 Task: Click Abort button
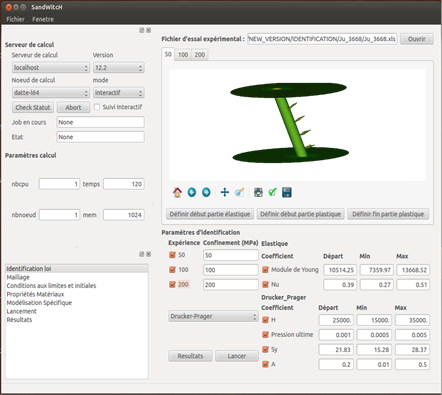[73, 107]
